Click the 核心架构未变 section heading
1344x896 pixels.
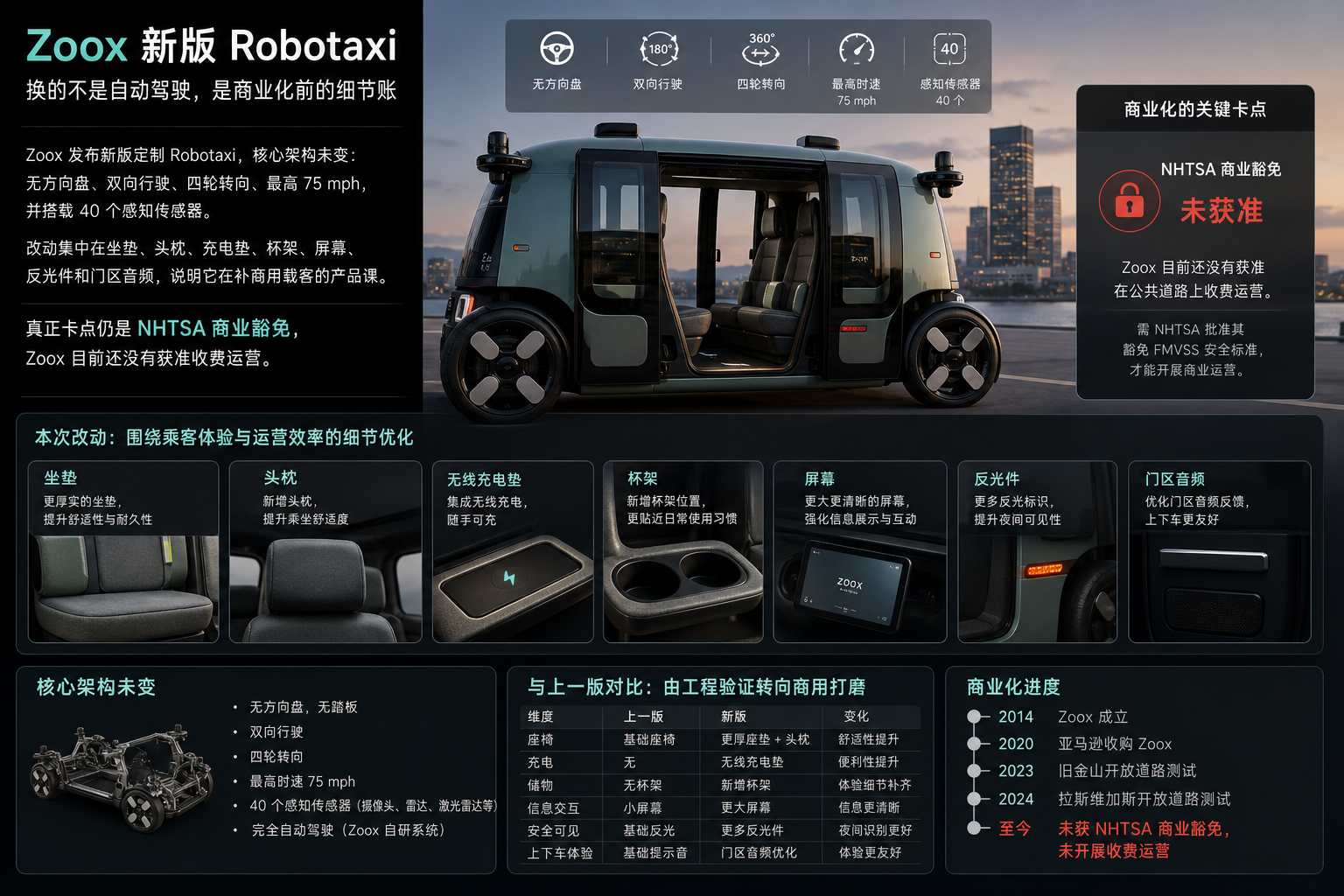pos(96,687)
